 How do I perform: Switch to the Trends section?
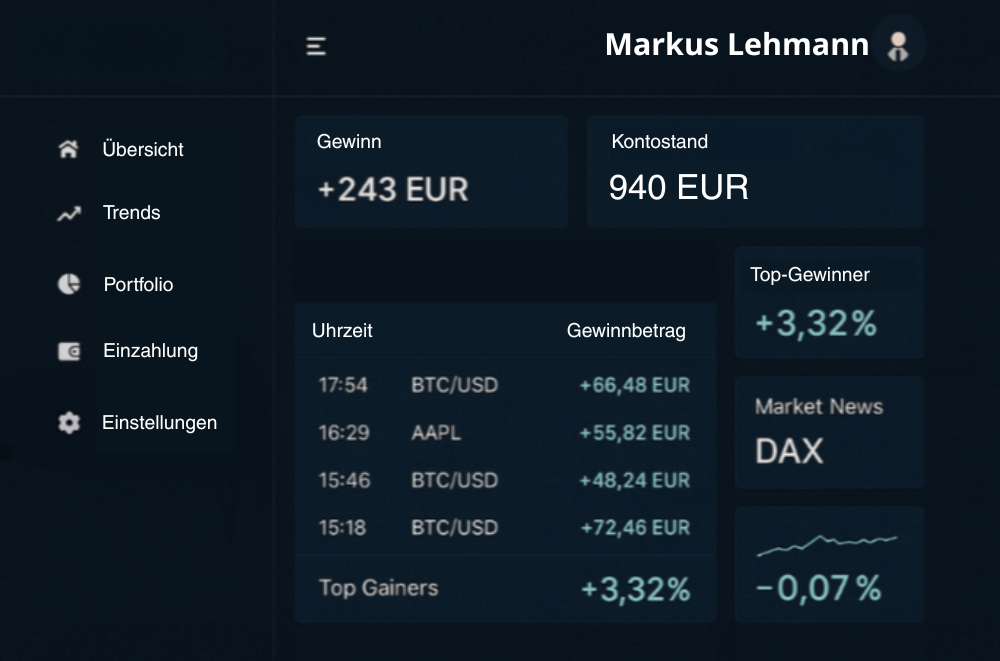(x=130, y=212)
